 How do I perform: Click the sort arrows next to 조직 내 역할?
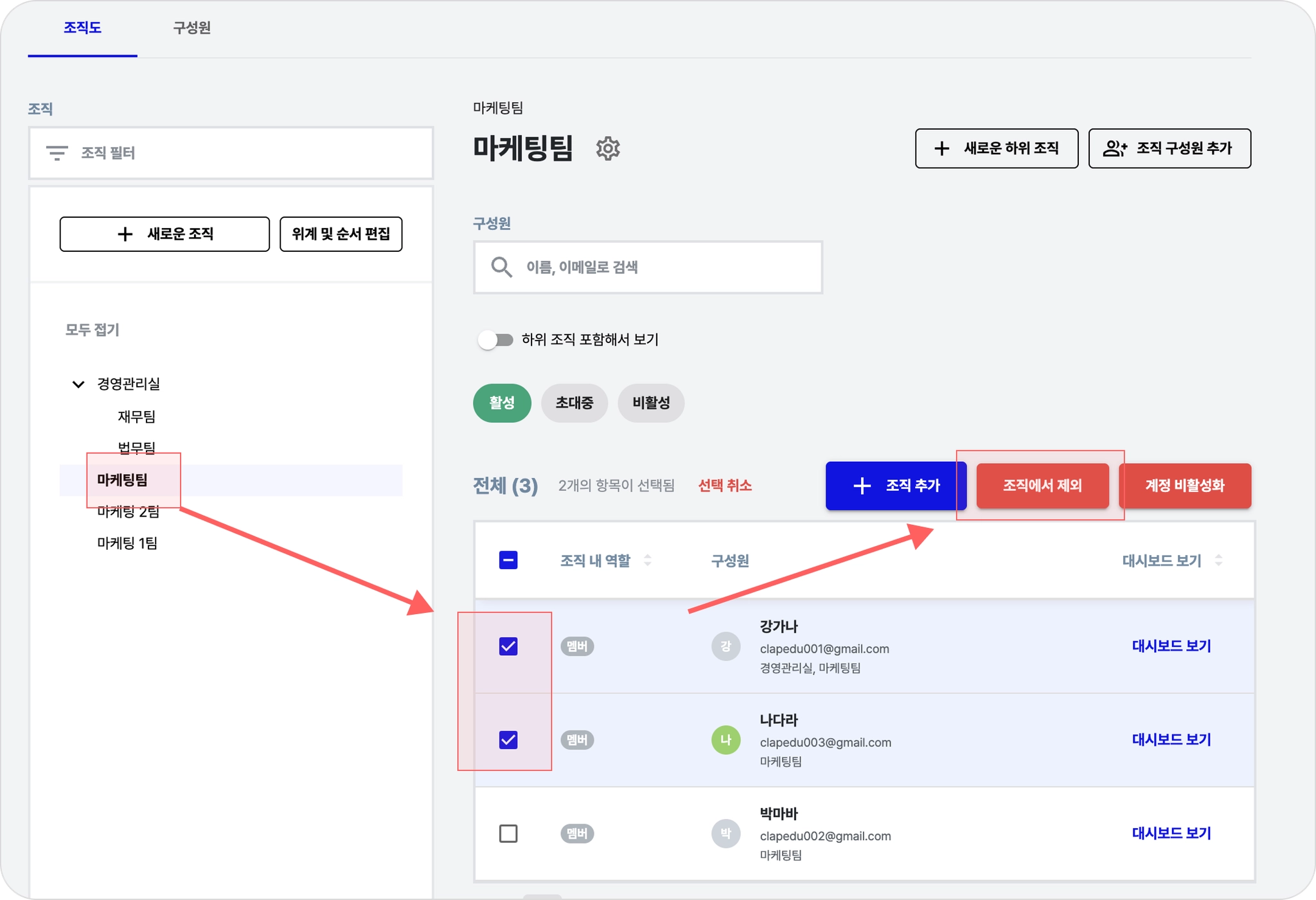tap(648, 560)
